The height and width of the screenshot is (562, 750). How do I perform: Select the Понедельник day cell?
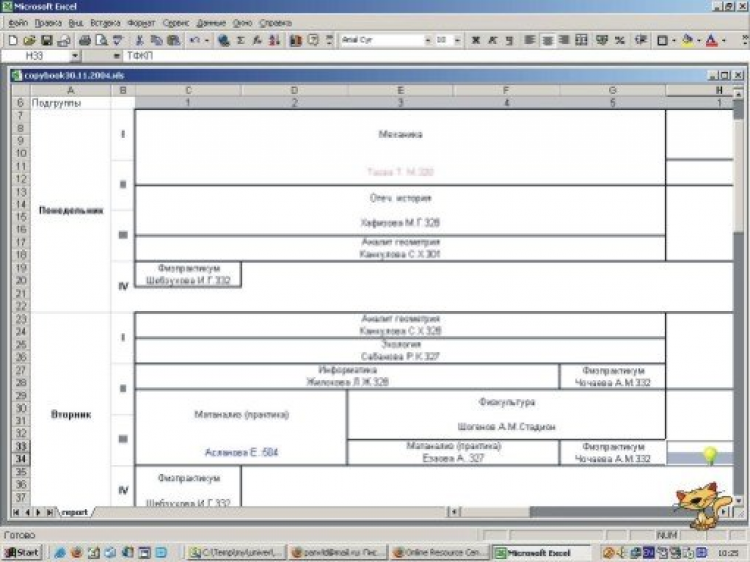71,210
